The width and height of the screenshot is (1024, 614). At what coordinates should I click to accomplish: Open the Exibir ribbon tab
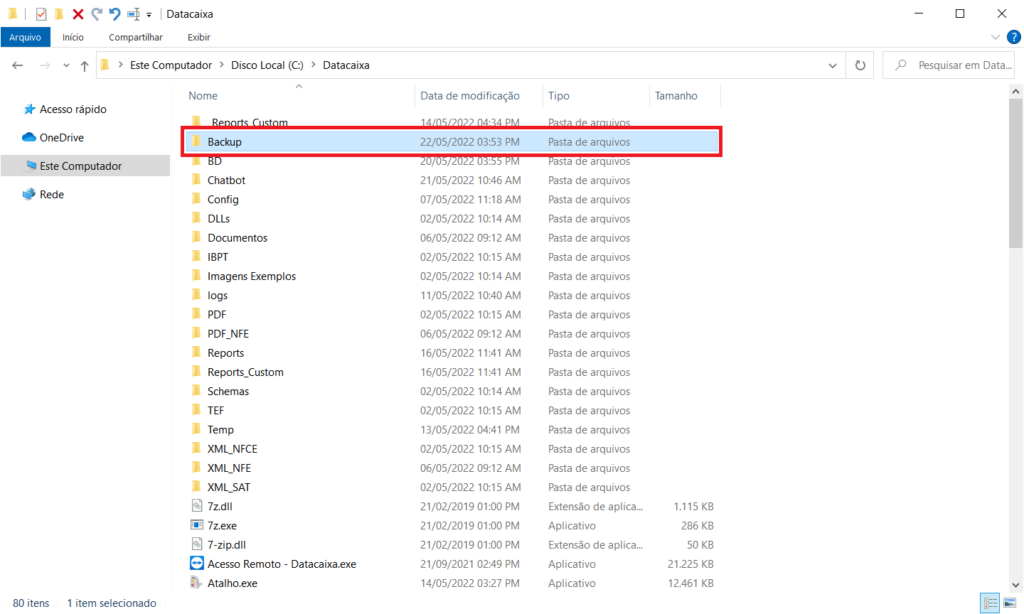click(198, 37)
